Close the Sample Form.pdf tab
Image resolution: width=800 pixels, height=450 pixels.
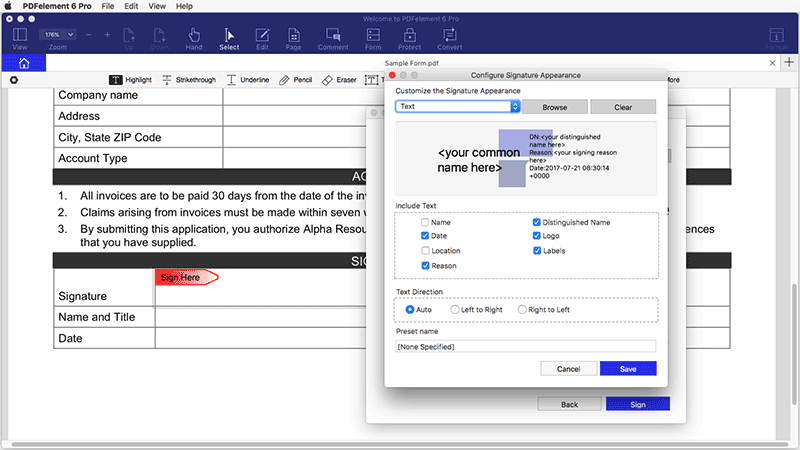pyautogui.click(x=772, y=63)
